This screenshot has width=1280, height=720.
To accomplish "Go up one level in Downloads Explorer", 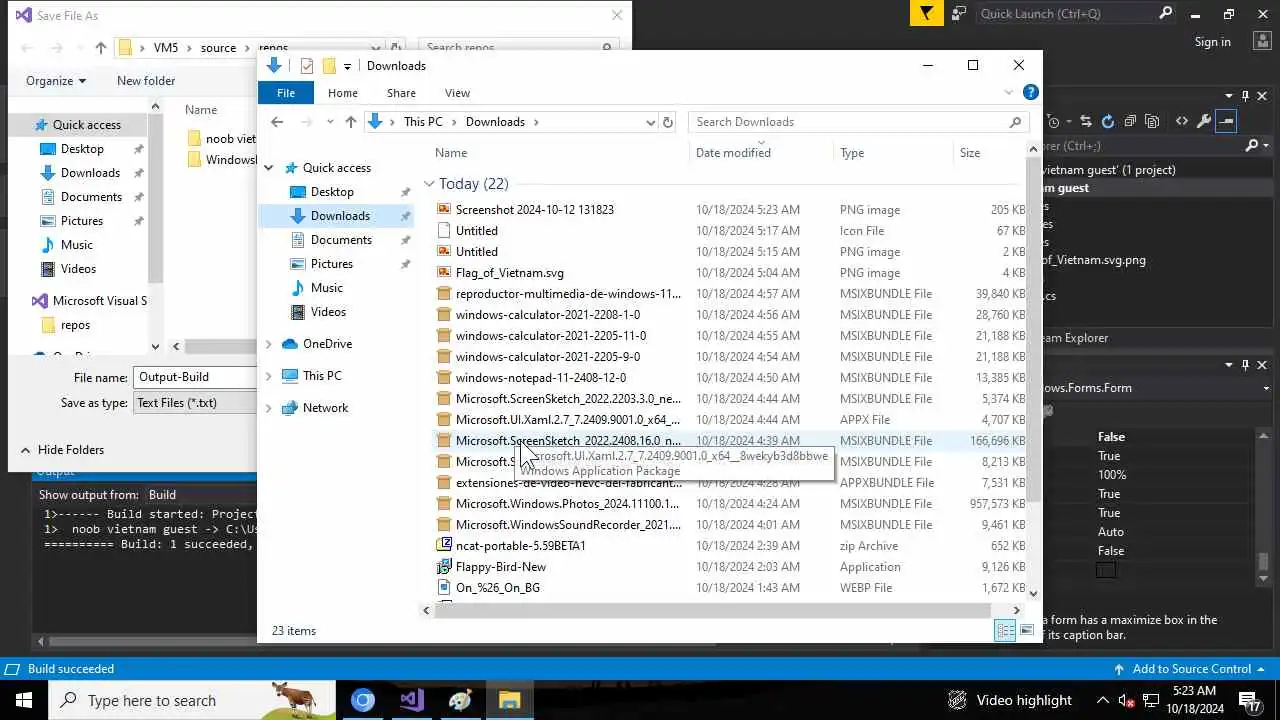I will click(350, 122).
